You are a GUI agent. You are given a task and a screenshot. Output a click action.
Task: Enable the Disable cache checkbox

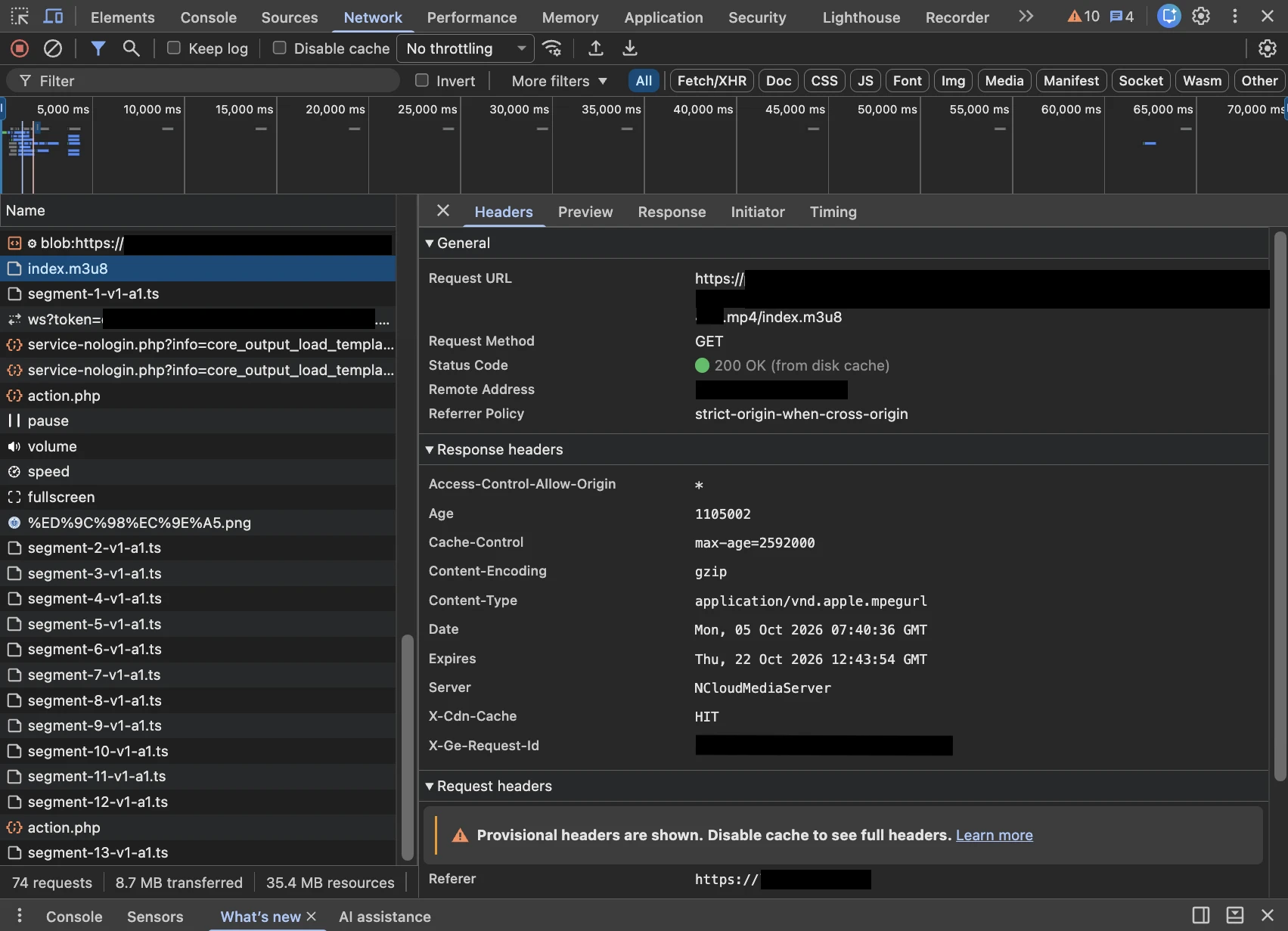280,48
